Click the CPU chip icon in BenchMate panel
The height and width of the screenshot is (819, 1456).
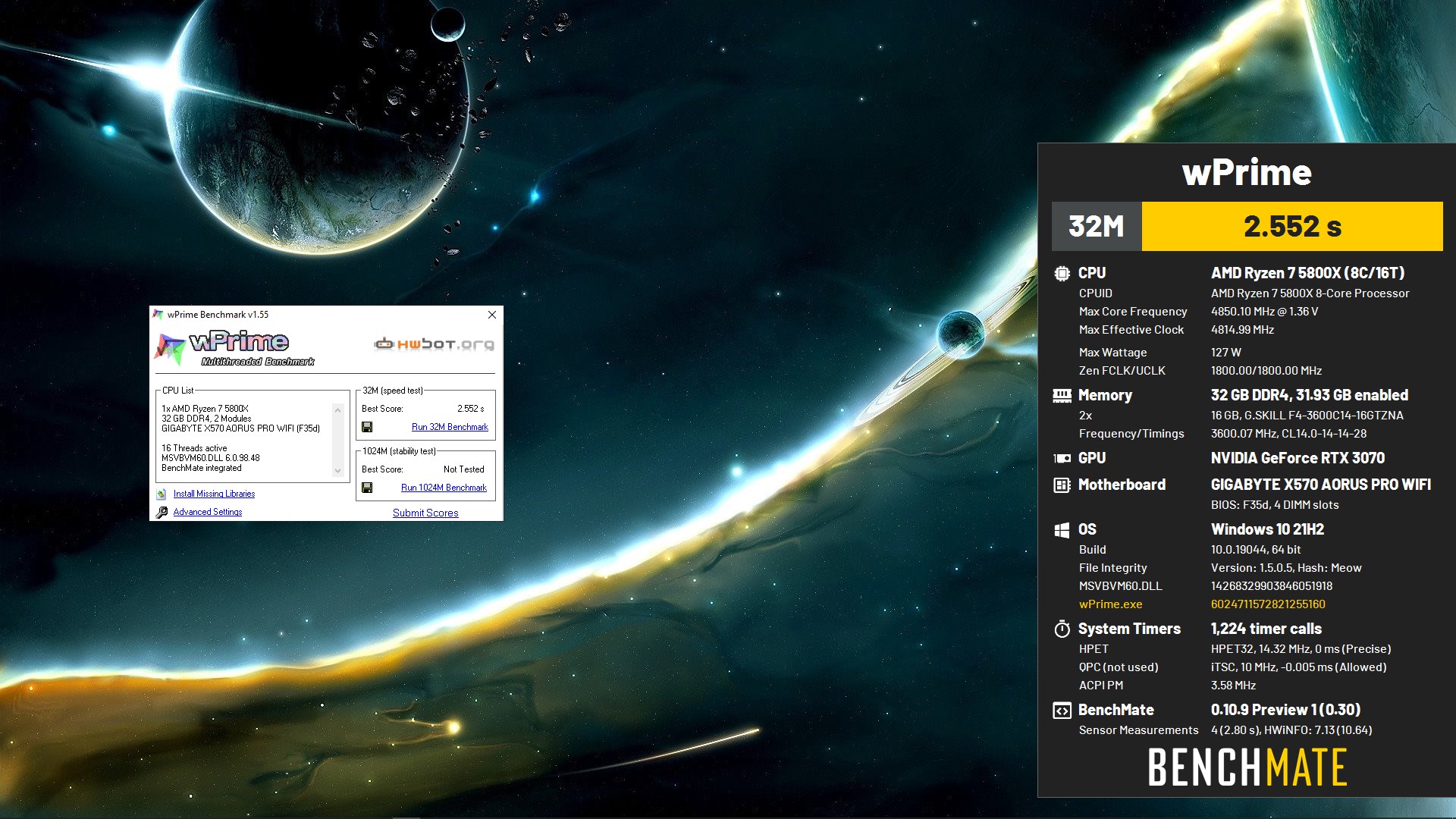pyautogui.click(x=1062, y=273)
